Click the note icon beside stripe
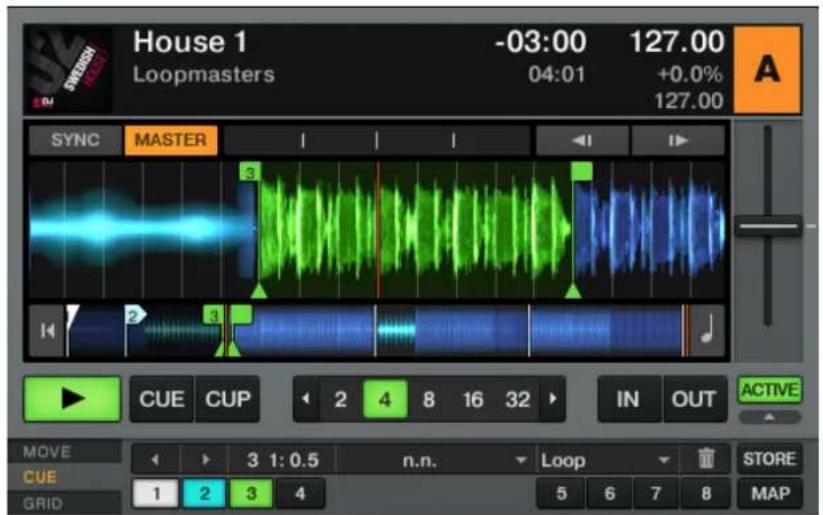823x515 pixels. pyautogui.click(x=708, y=331)
